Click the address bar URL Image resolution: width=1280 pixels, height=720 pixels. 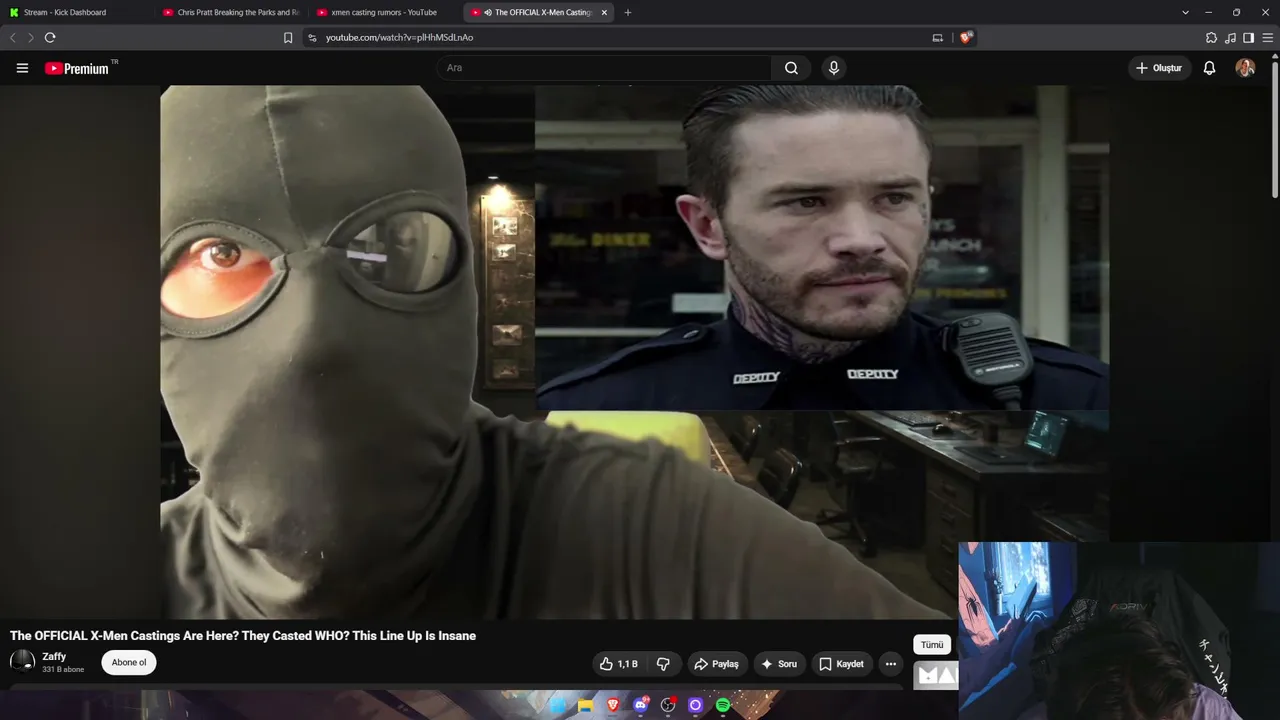[x=399, y=38]
